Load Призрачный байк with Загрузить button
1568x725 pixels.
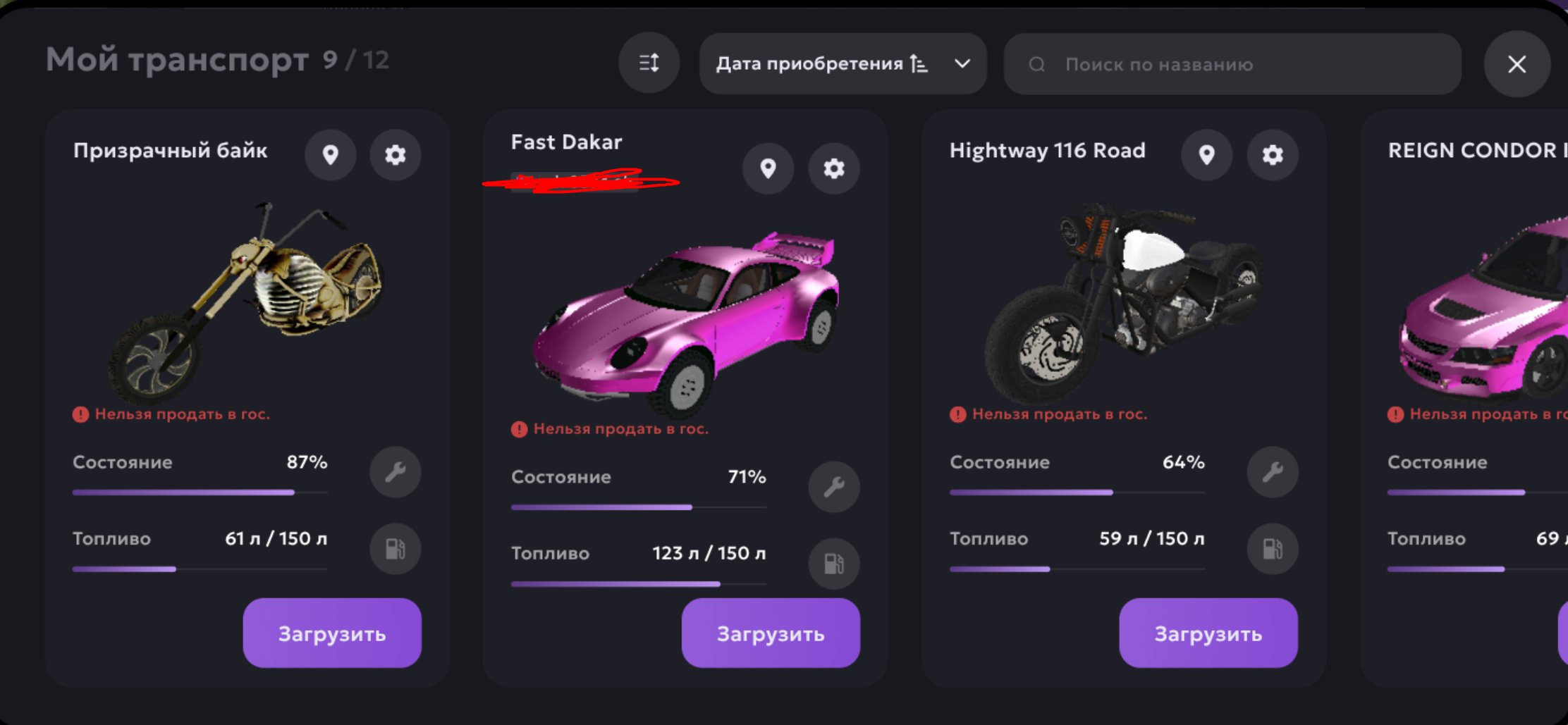(x=332, y=633)
